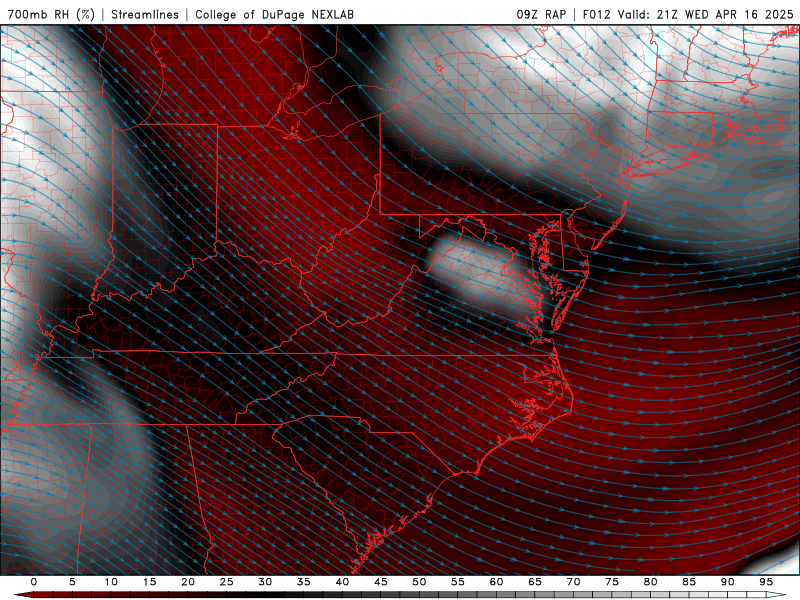Click the '700mb RH (%)' title text

coord(52,14)
